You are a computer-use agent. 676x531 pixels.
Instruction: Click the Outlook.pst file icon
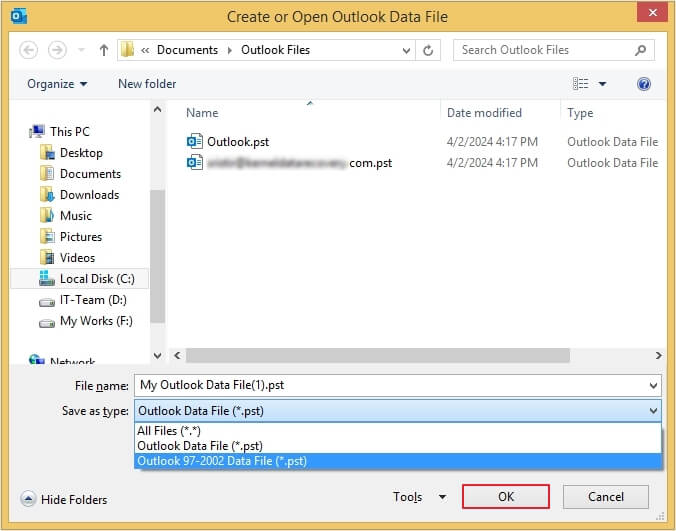pyautogui.click(x=195, y=141)
